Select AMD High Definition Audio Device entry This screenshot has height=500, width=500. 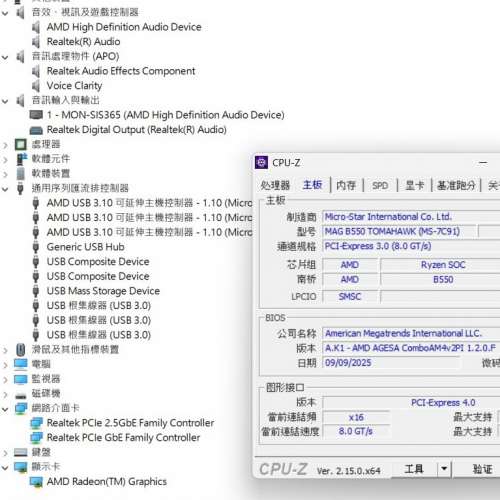124,27
